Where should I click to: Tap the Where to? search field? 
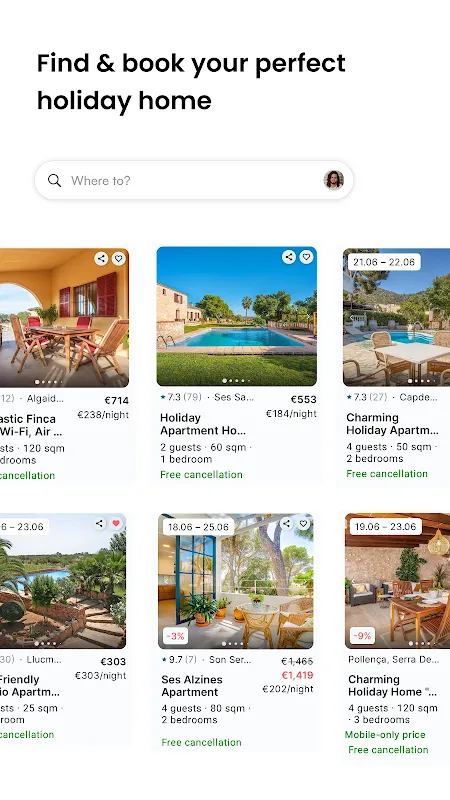tap(194, 180)
